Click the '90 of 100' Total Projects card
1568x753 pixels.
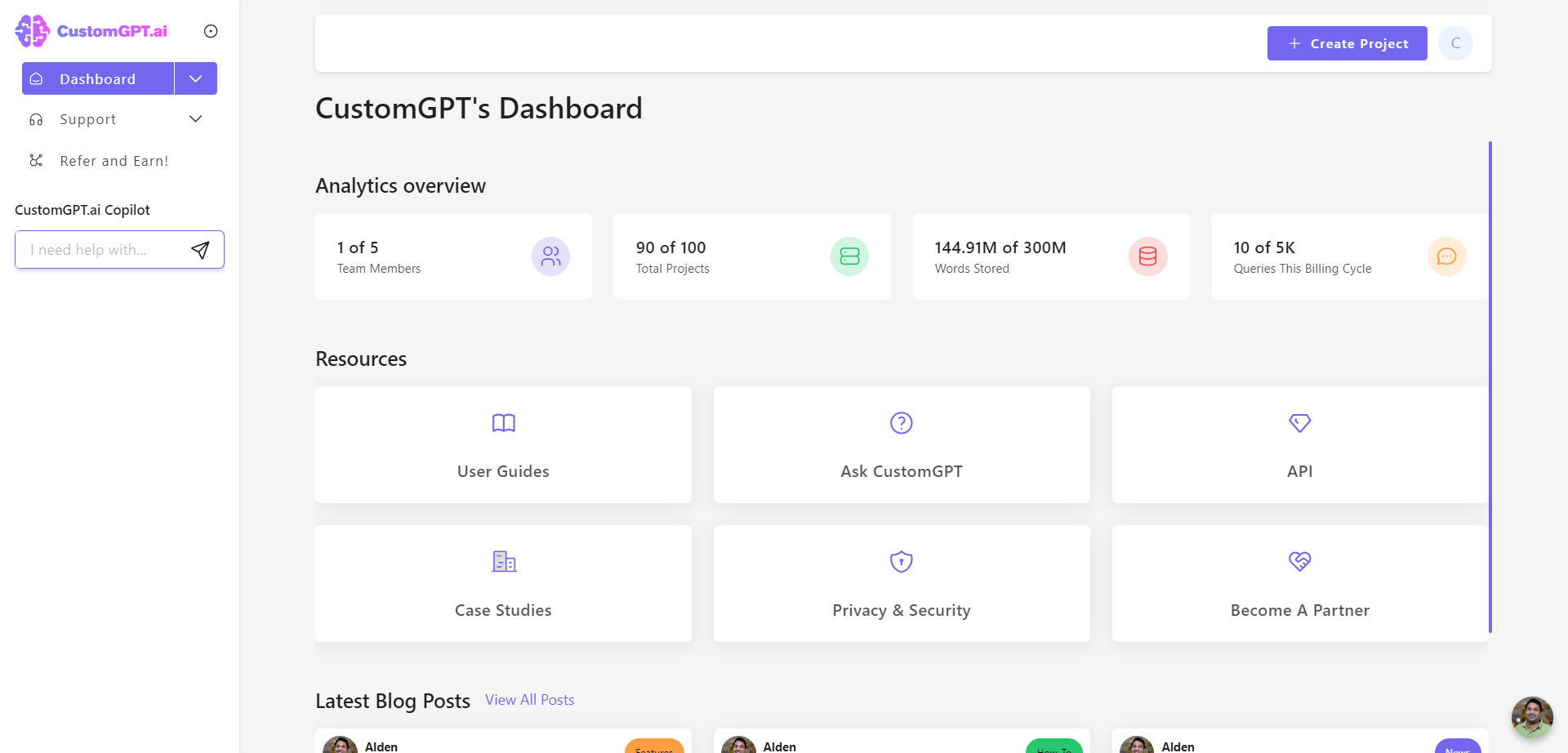[752, 256]
